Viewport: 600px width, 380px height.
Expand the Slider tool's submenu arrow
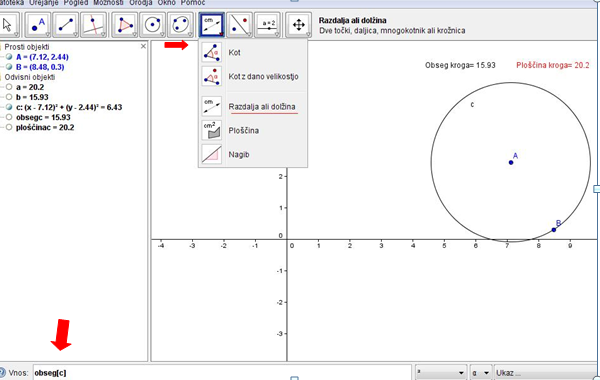(277, 34)
